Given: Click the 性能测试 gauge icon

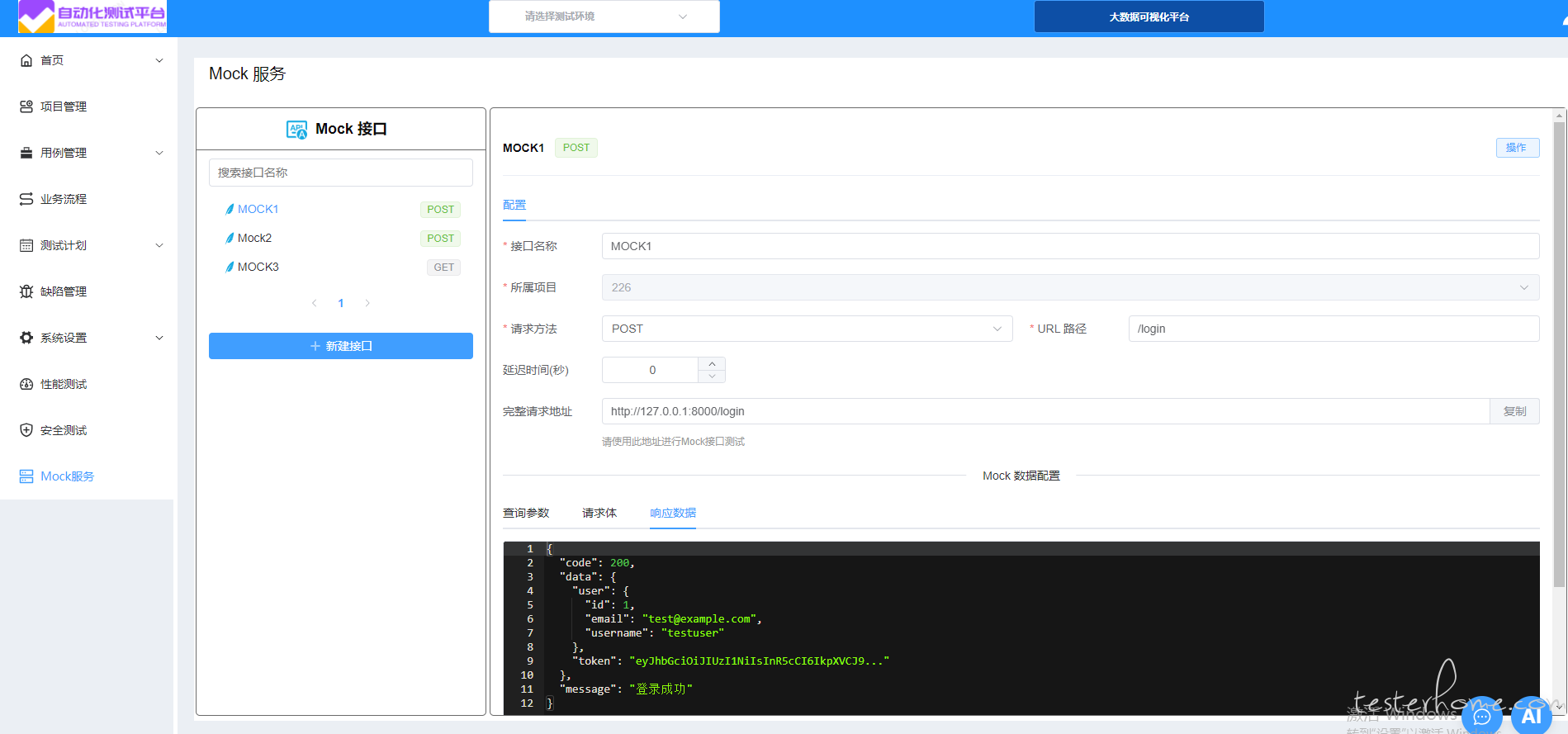Looking at the screenshot, I should tap(26, 384).
